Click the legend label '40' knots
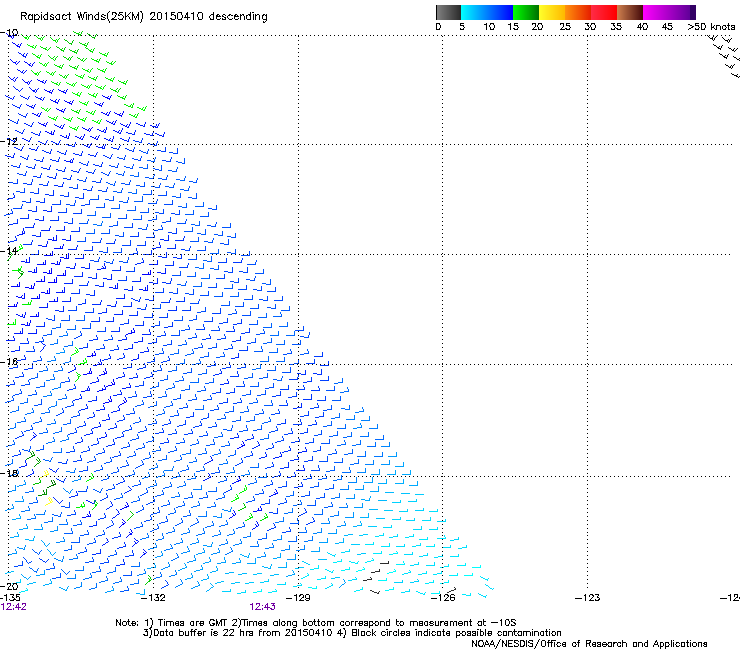The height and width of the screenshot is (650, 740). pos(642,27)
